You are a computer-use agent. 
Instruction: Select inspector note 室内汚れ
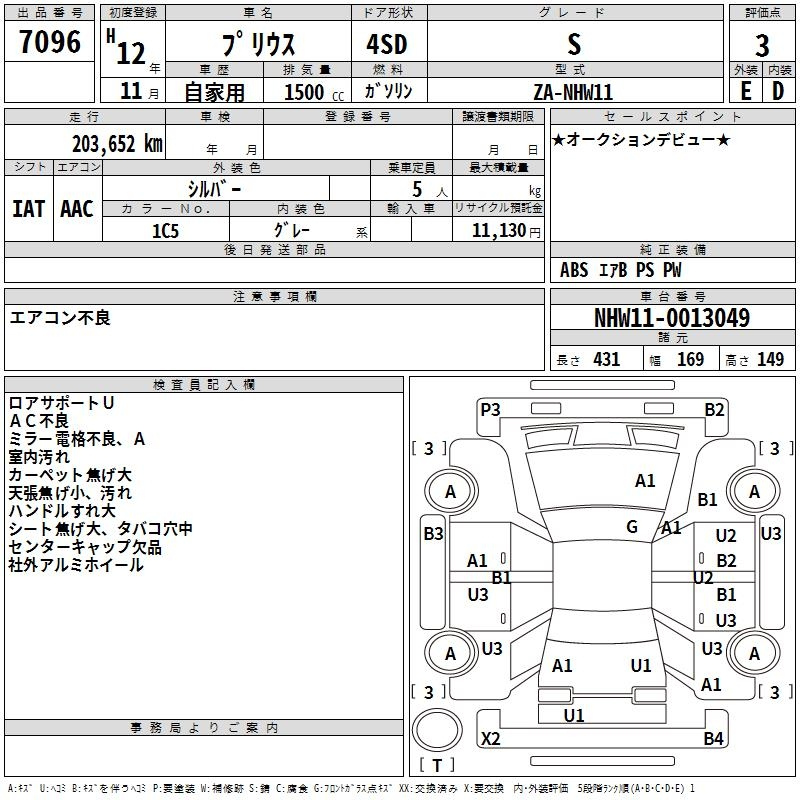coord(39,457)
